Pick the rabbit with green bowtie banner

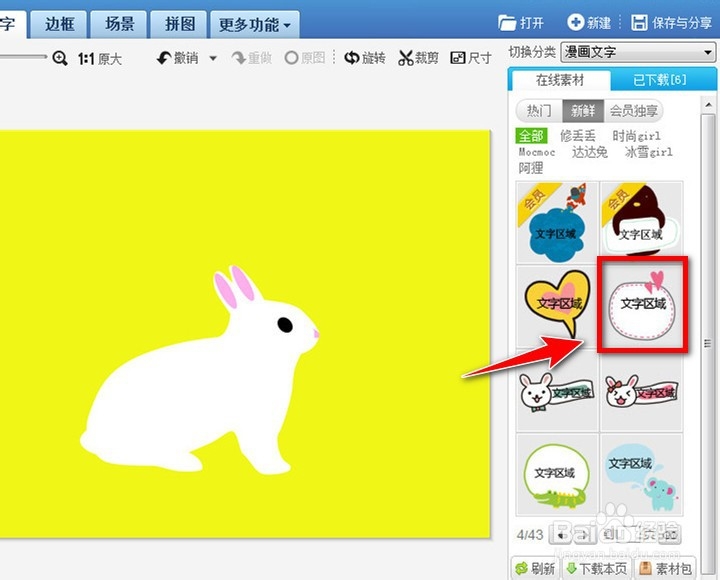557,391
